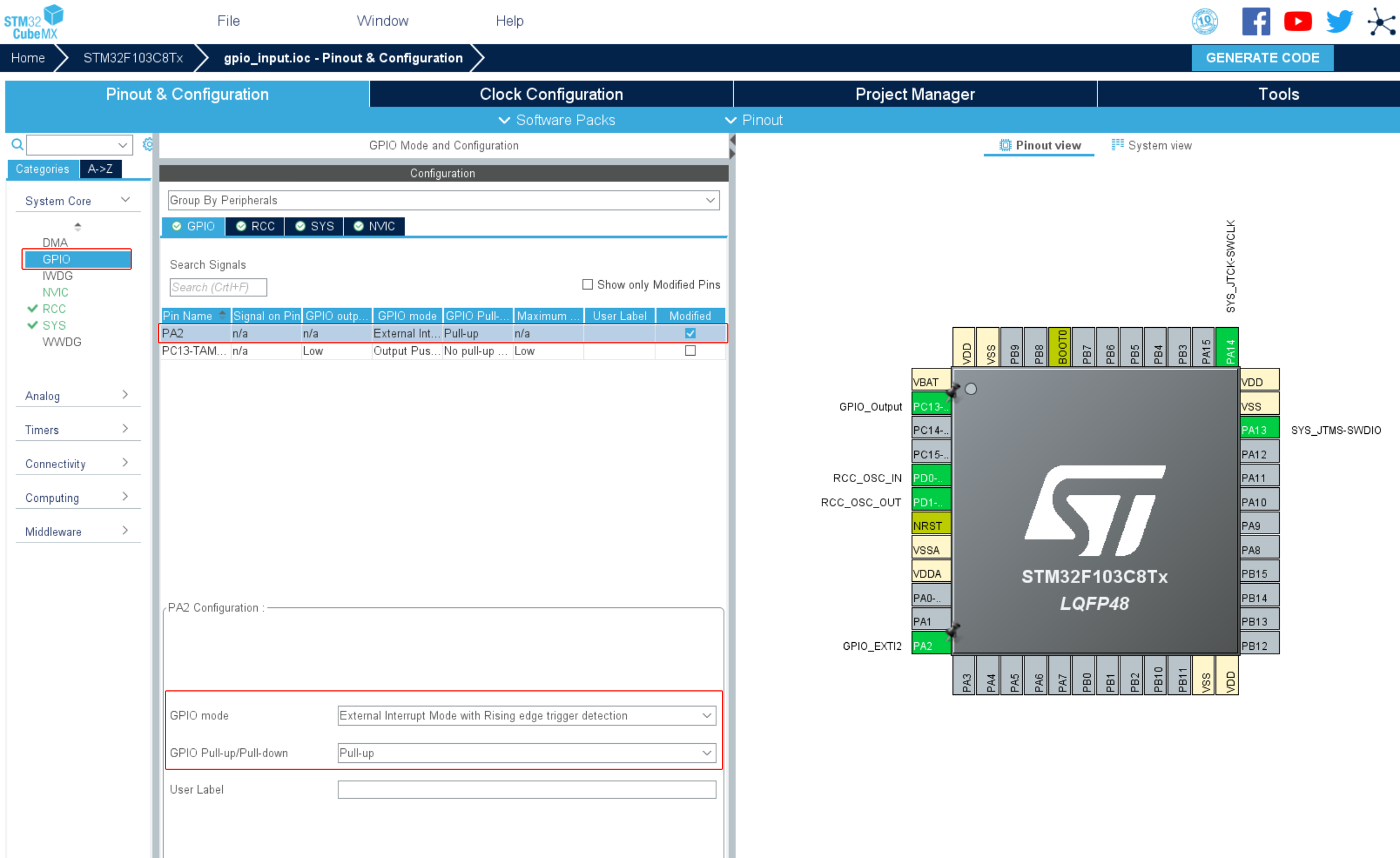Toggle Modified checkbox for PC13-TAM row
The image size is (1400, 858).
coord(690,350)
